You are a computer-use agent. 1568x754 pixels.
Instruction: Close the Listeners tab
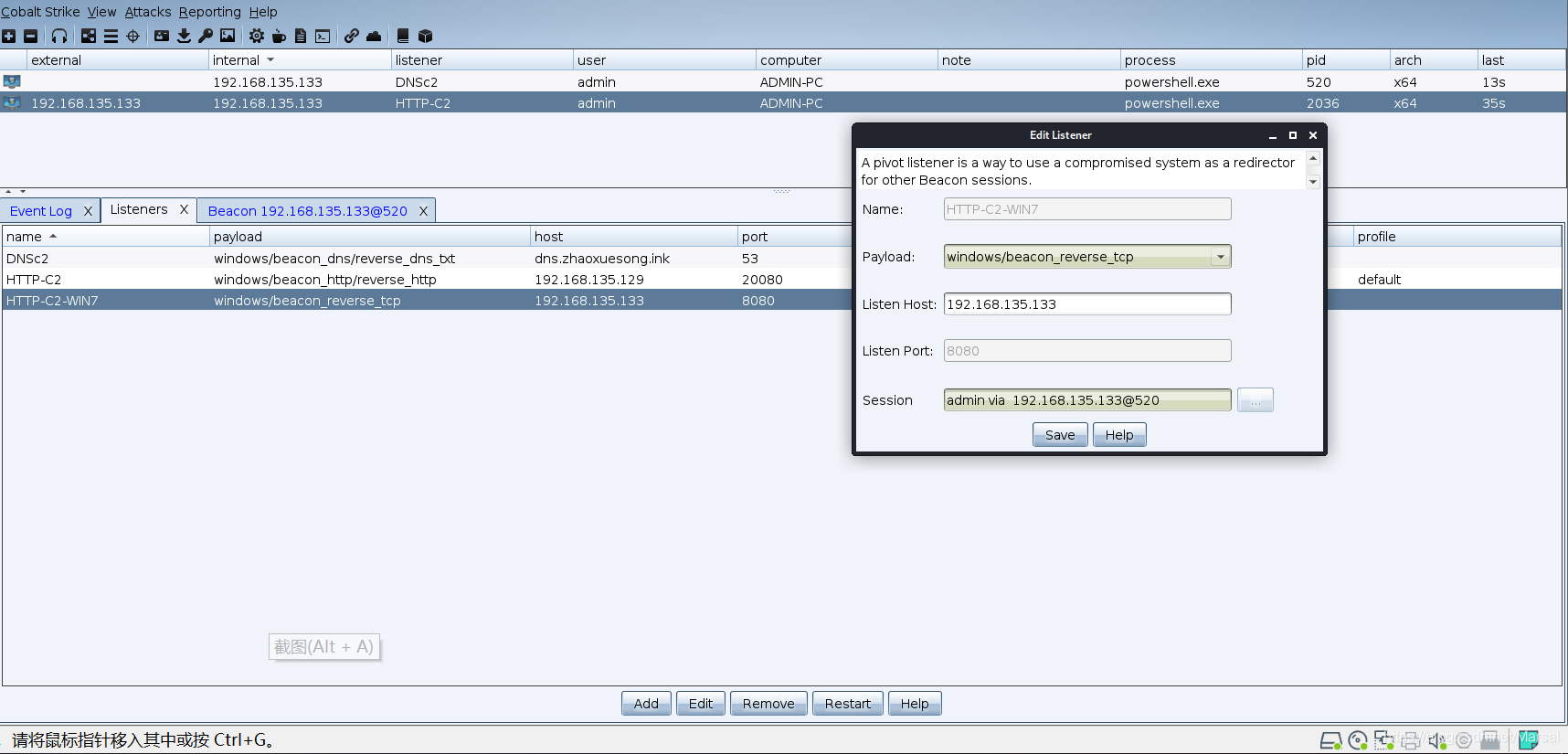coord(184,209)
